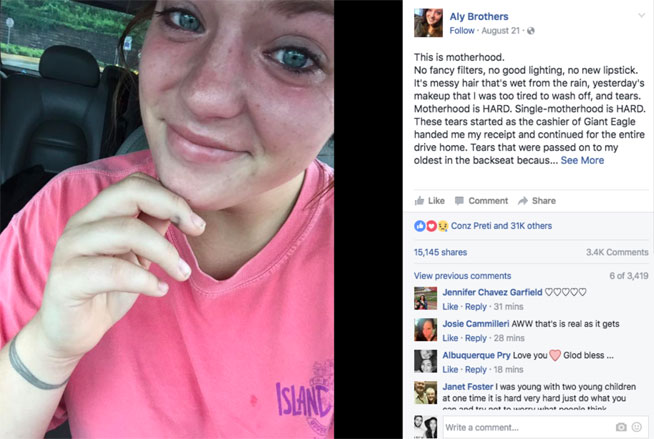Follow Aly Brothers
Viewport: 654px width, 439px height.
click(x=462, y=31)
